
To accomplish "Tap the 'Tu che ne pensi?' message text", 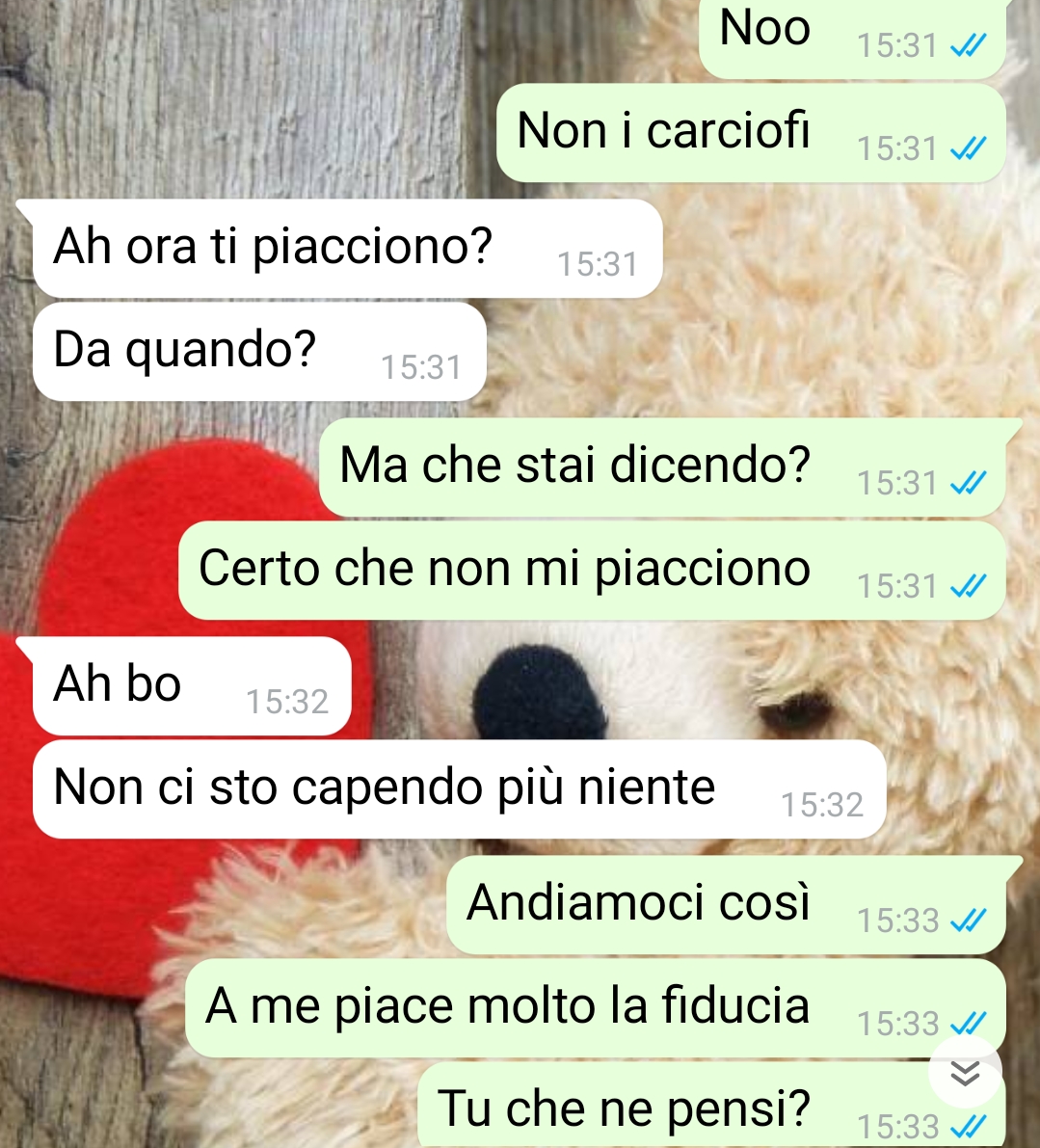I will click(x=625, y=1108).
